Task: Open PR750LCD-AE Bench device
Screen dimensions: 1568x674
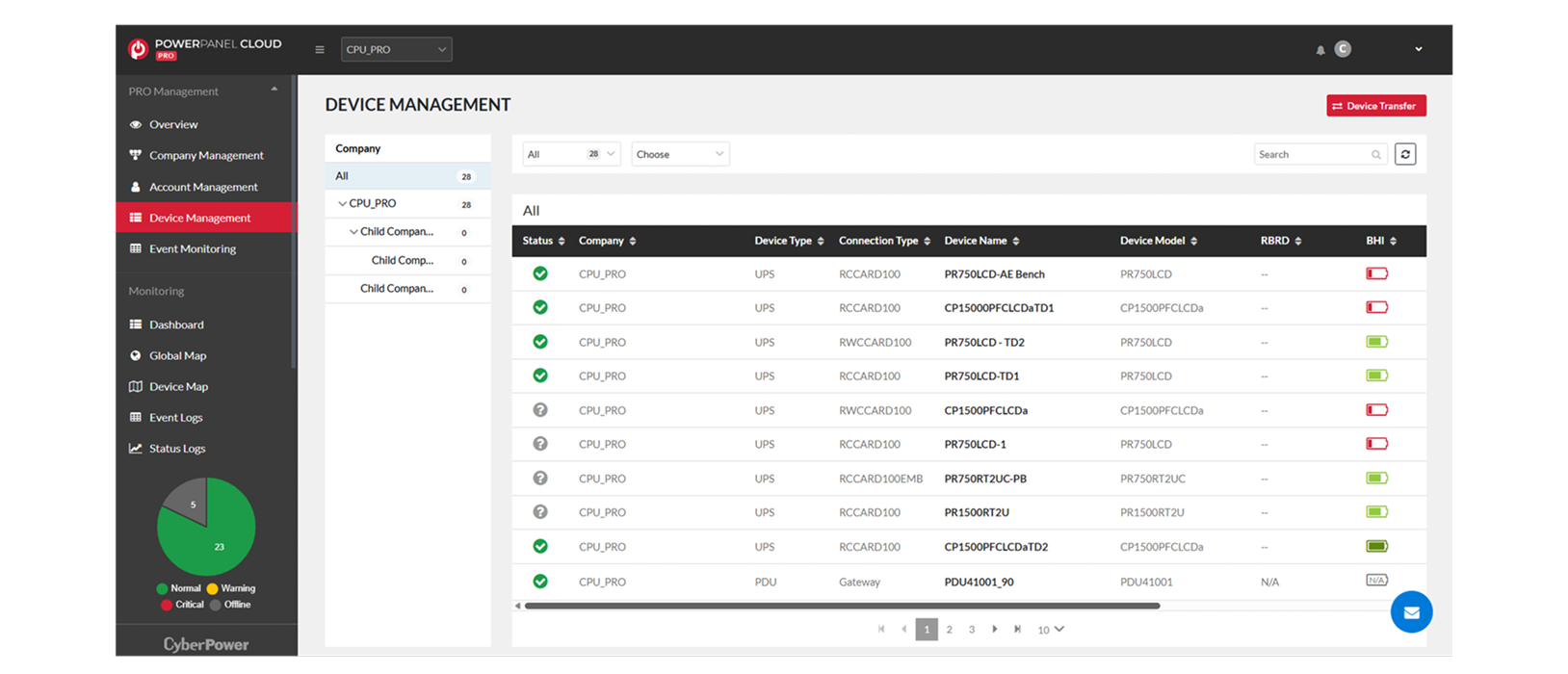Action: tap(994, 274)
